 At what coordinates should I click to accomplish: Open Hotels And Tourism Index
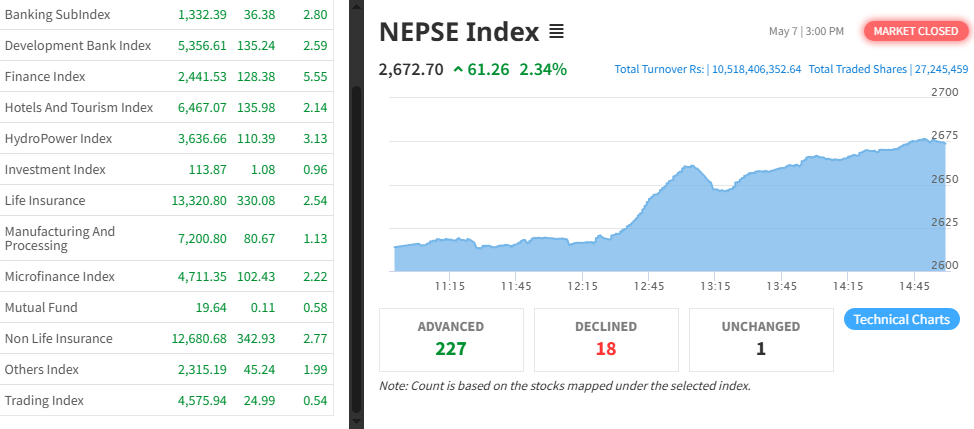point(79,108)
